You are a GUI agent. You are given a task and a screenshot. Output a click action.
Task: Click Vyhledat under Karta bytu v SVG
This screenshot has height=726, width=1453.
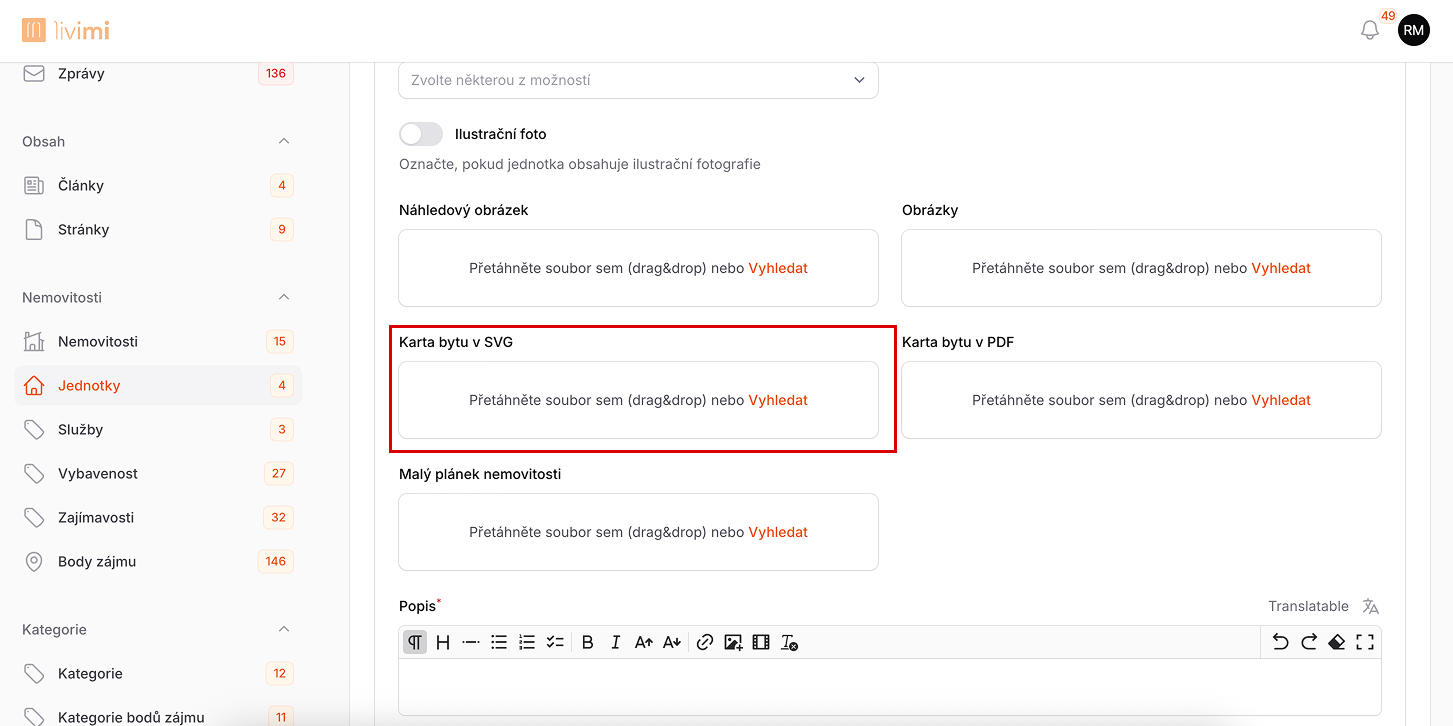coord(778,400)
